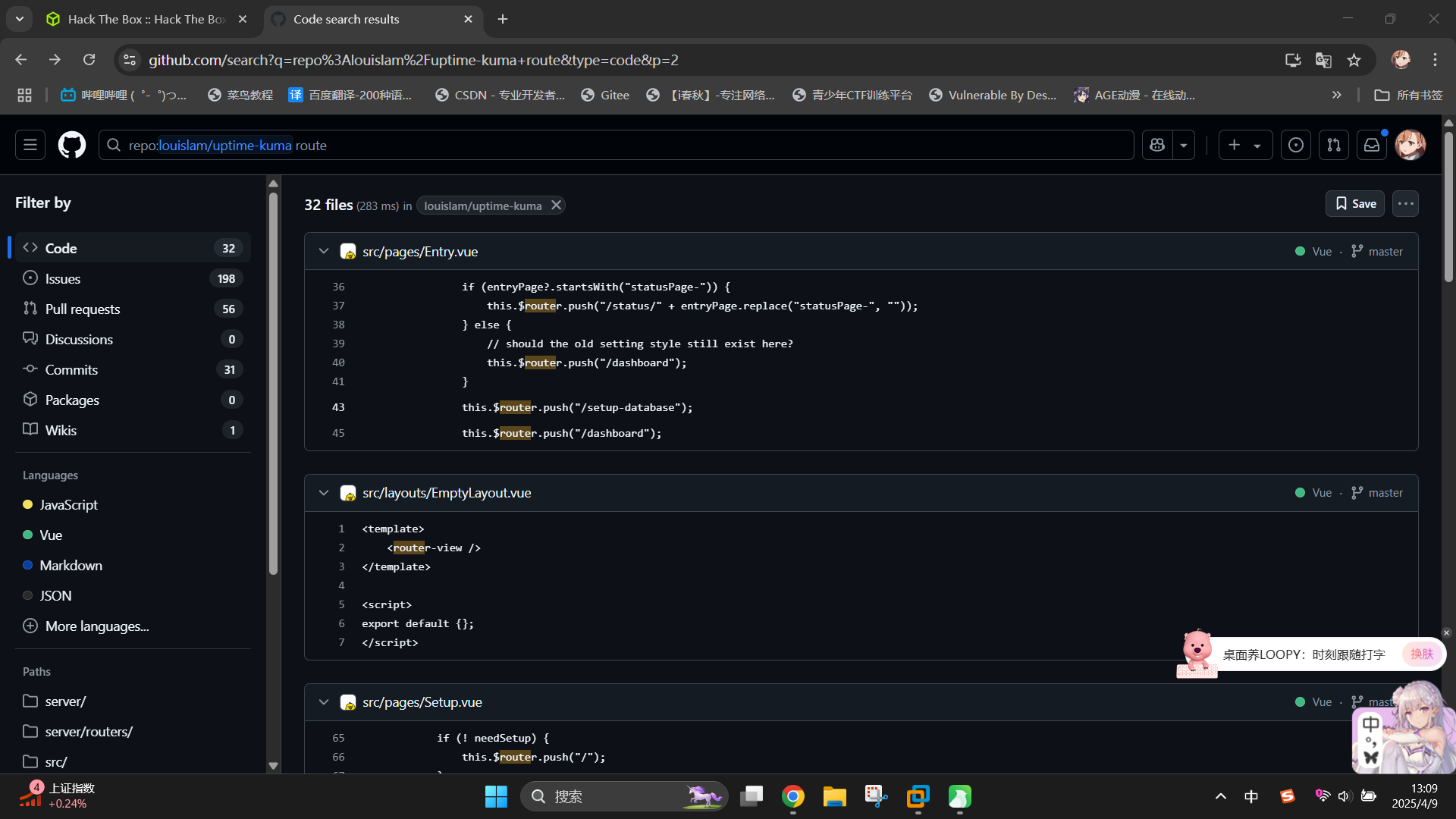The image size is (1456, 819).
Task: Show more bookmarks chevron
Action: 1337,95
